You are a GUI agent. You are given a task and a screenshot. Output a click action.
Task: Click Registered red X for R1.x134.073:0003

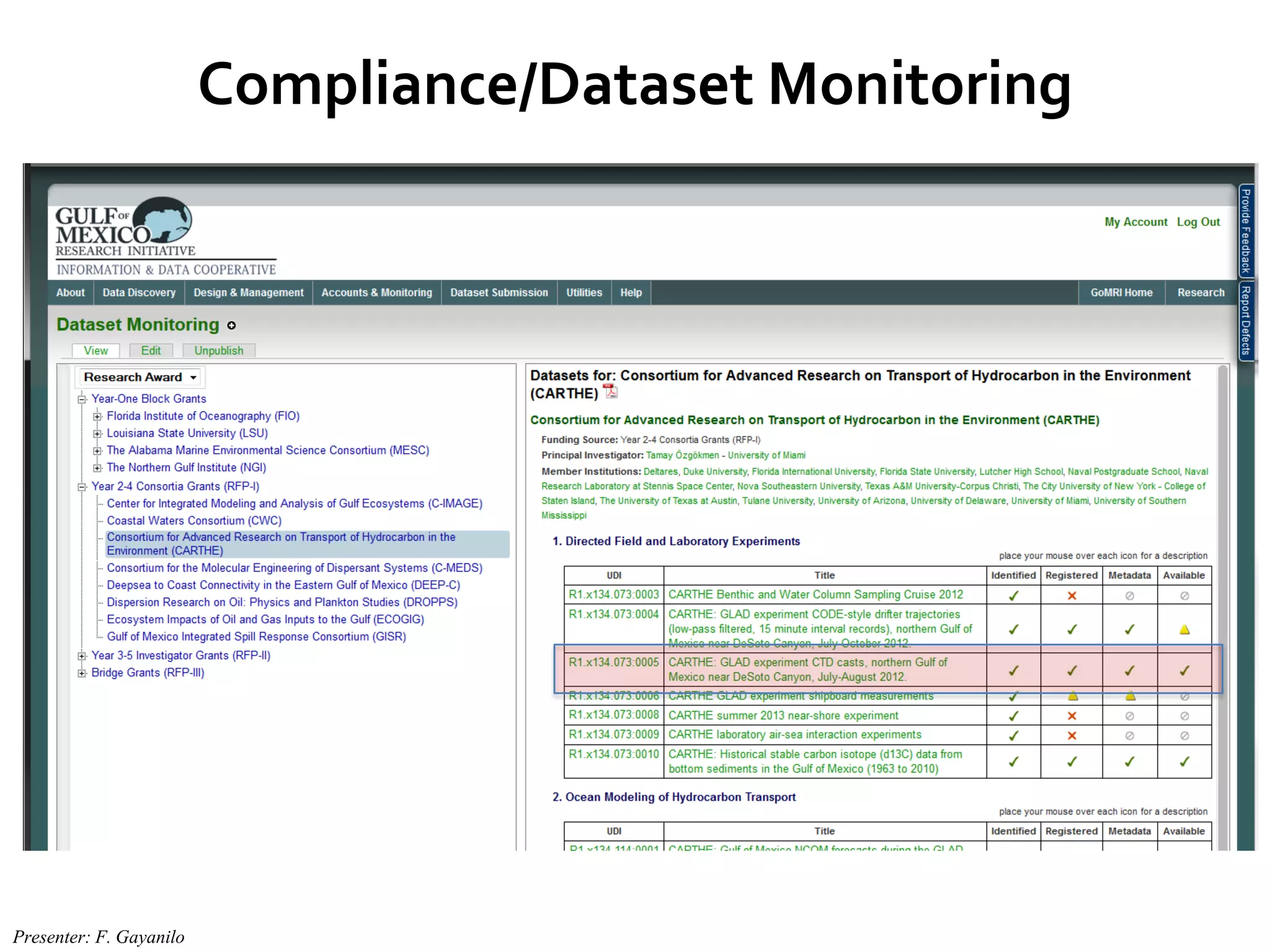pyautogui.click(x=1072, y=596)
